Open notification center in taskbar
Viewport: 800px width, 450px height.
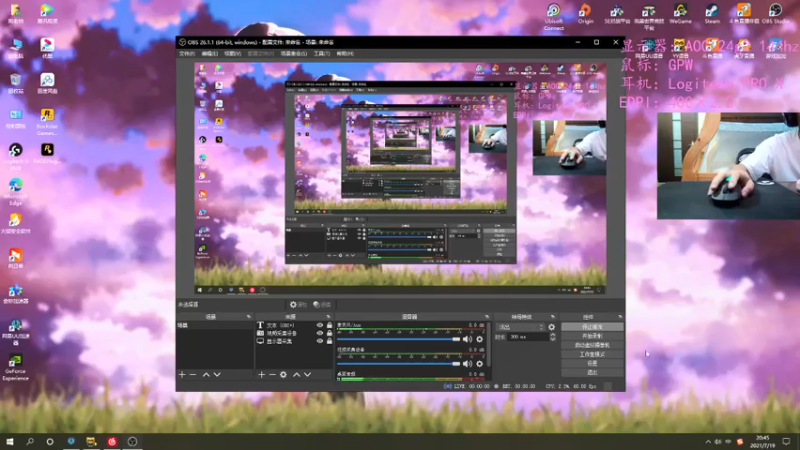(786, 442)
